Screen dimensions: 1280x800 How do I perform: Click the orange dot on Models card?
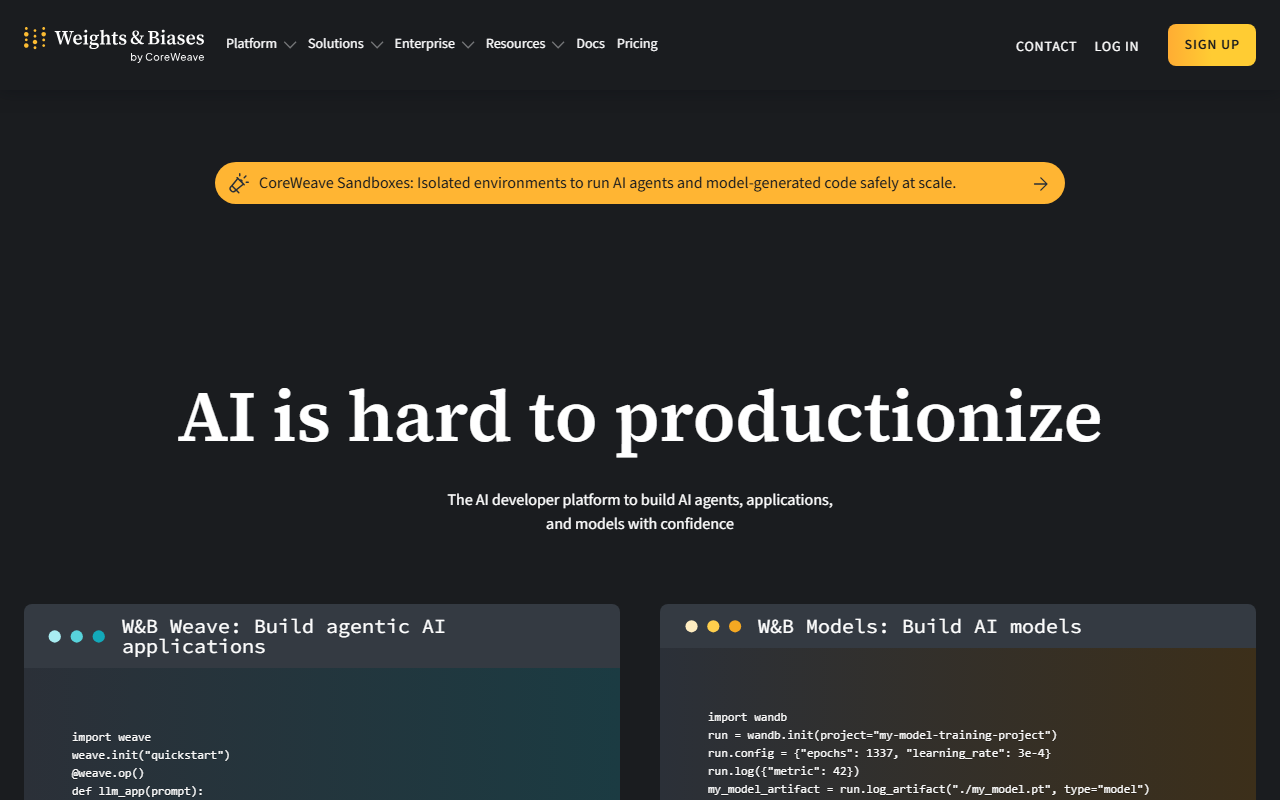735,626
